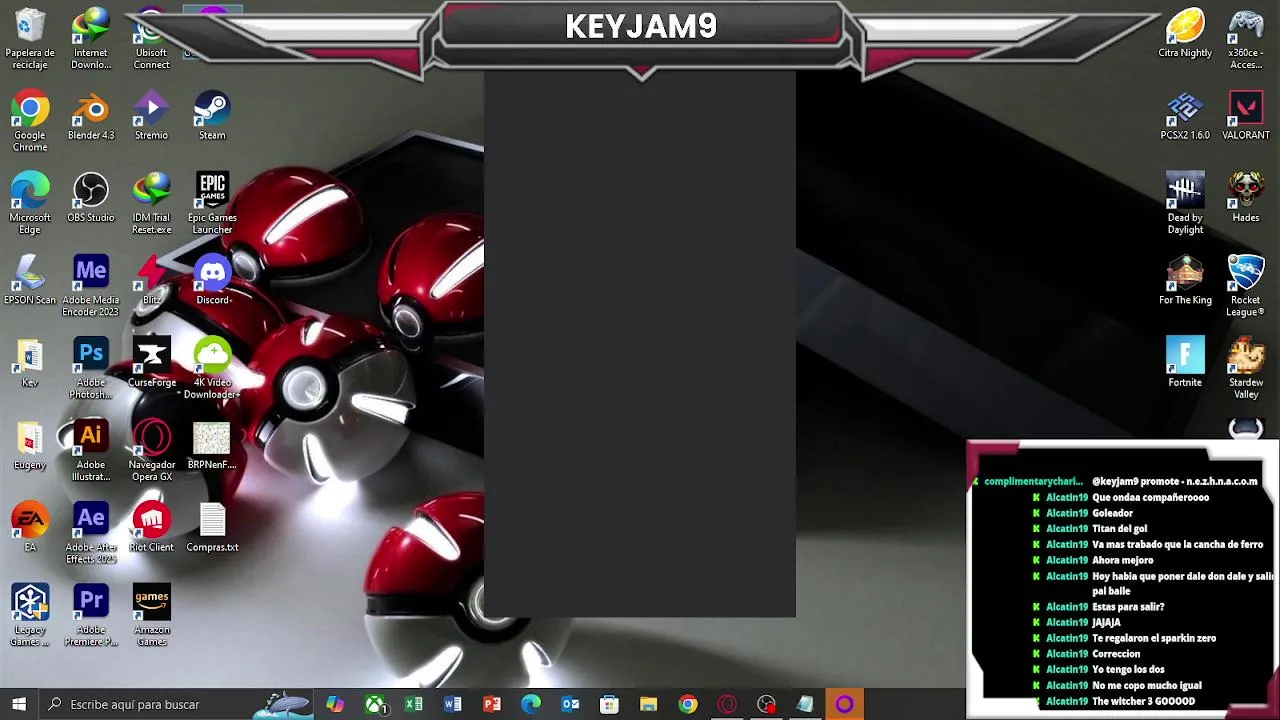Launch Fortnite desktop shortcut
1280x720 pixels.
(1185, 362)
